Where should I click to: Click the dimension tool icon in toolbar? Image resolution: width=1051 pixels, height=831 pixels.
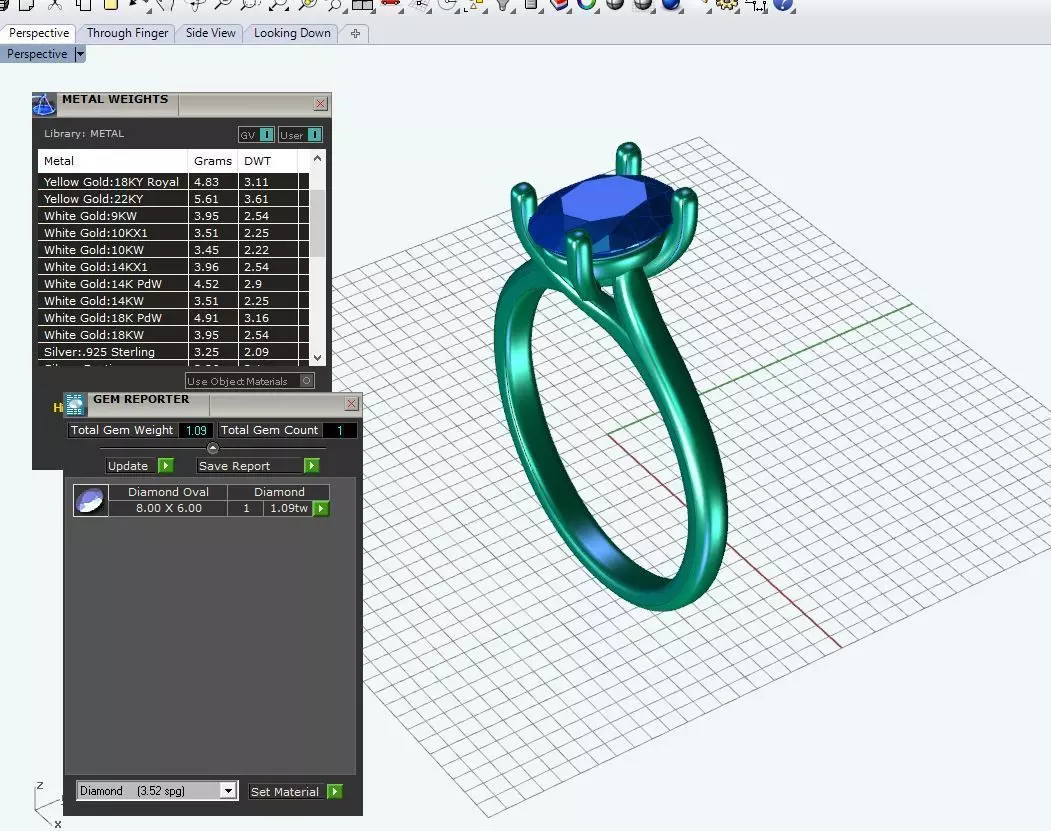[755, 5]
